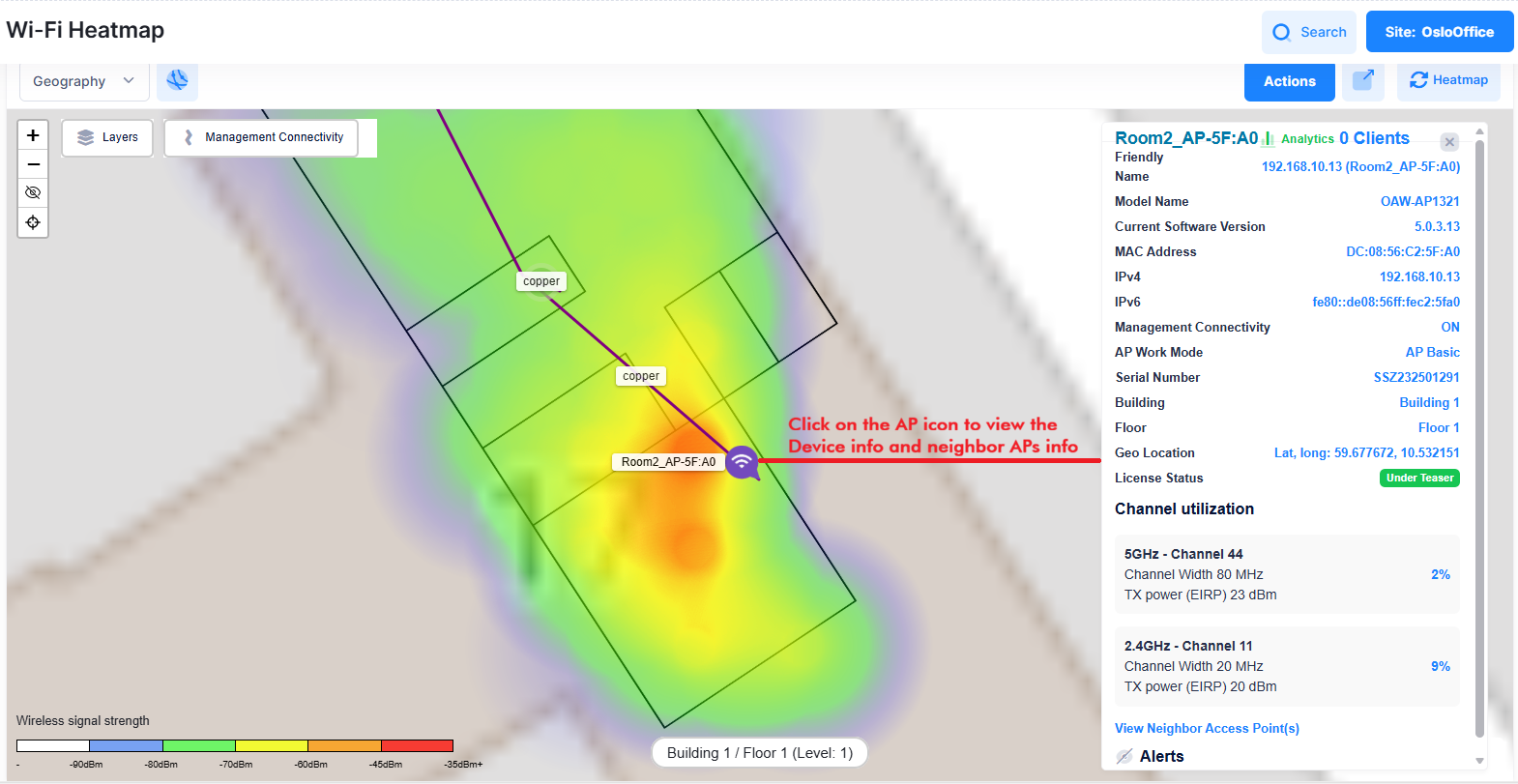The width and height of the screenshot is (1518, 784).
Task: Recenter map with the crosshair locate icon
Action: 33,222
